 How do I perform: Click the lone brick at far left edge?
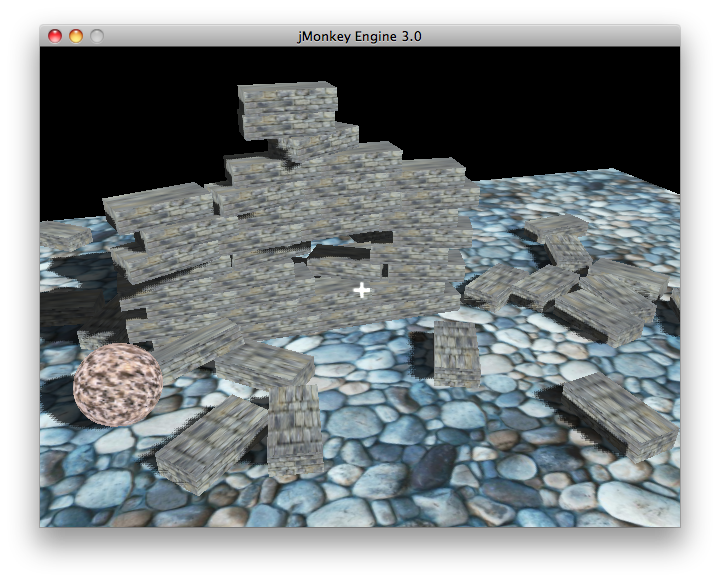pos(64,238)
